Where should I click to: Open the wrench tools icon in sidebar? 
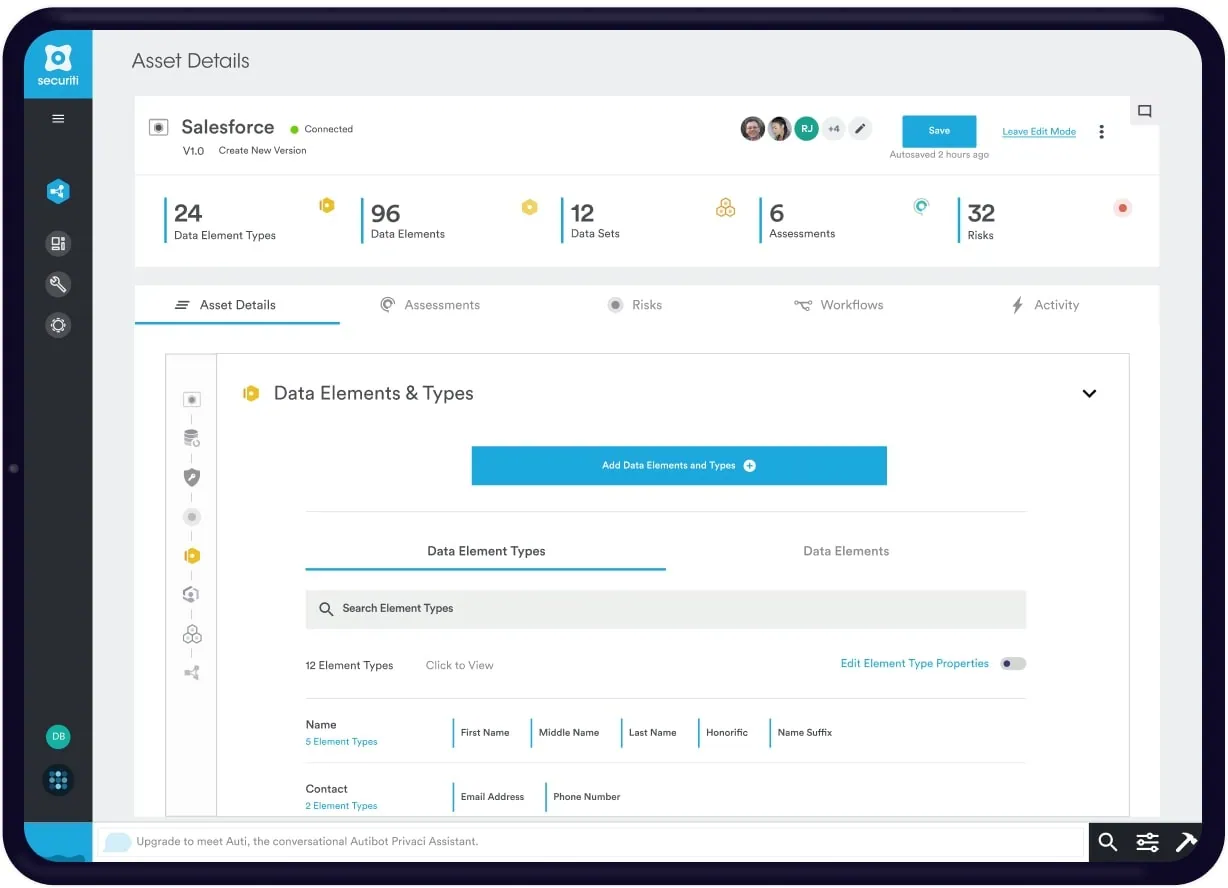58,285
